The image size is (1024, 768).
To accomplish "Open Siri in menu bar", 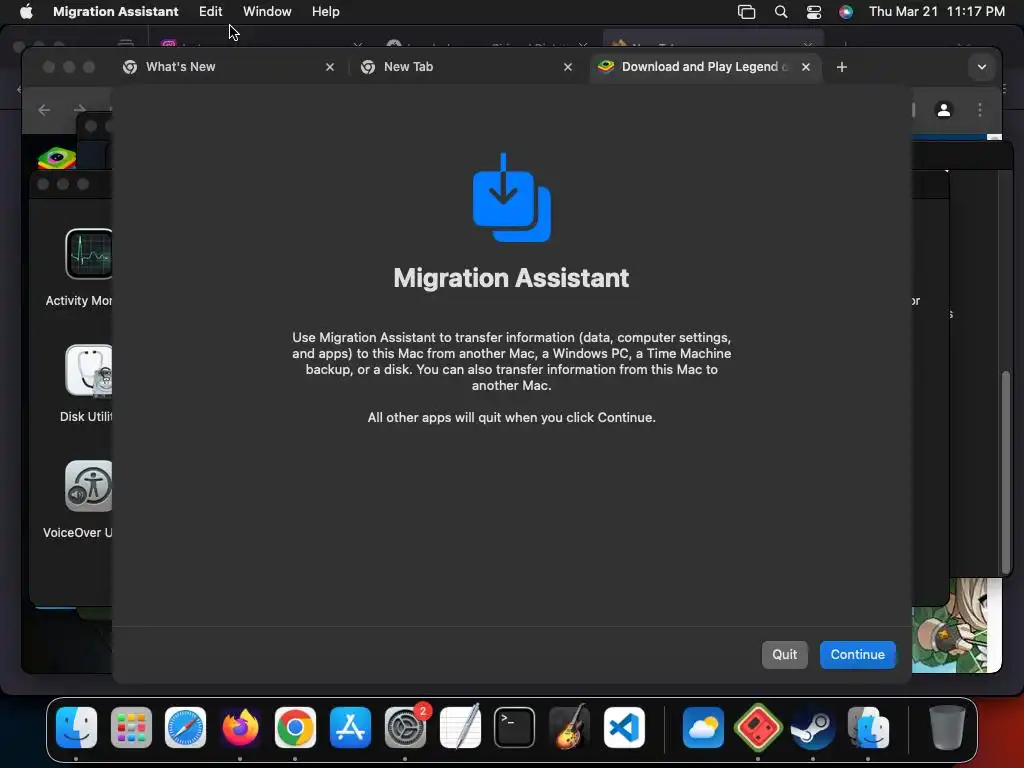I will (x=846, y=11).
